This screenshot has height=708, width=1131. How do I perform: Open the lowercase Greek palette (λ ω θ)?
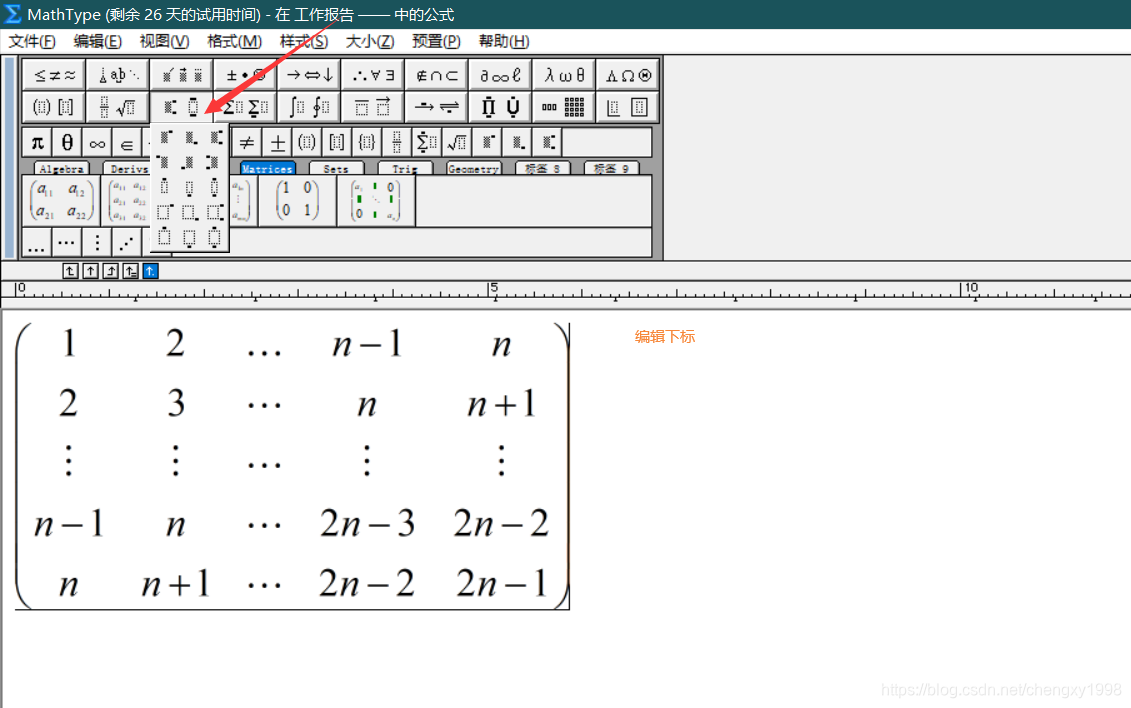coord(564,75)
